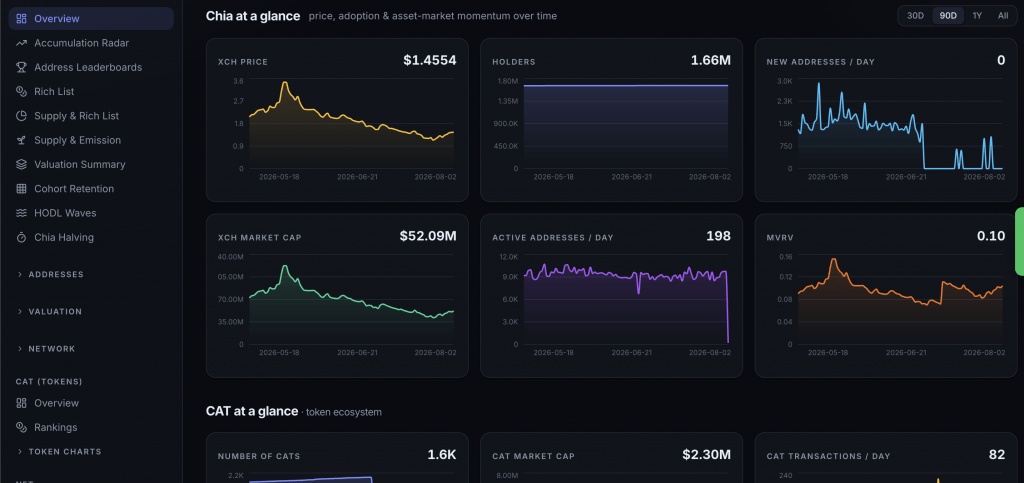
Task: Expand the NETWORK sidebar section
Action: point(46,349)
